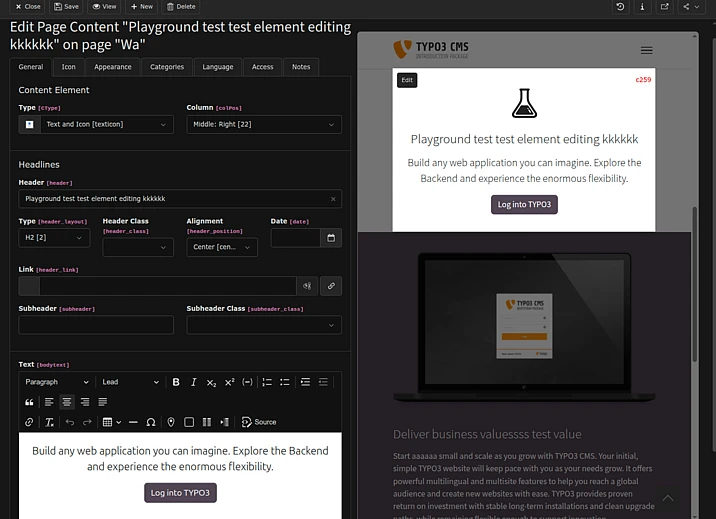Open the header Alignment dropdown

(x=222, y=247)
